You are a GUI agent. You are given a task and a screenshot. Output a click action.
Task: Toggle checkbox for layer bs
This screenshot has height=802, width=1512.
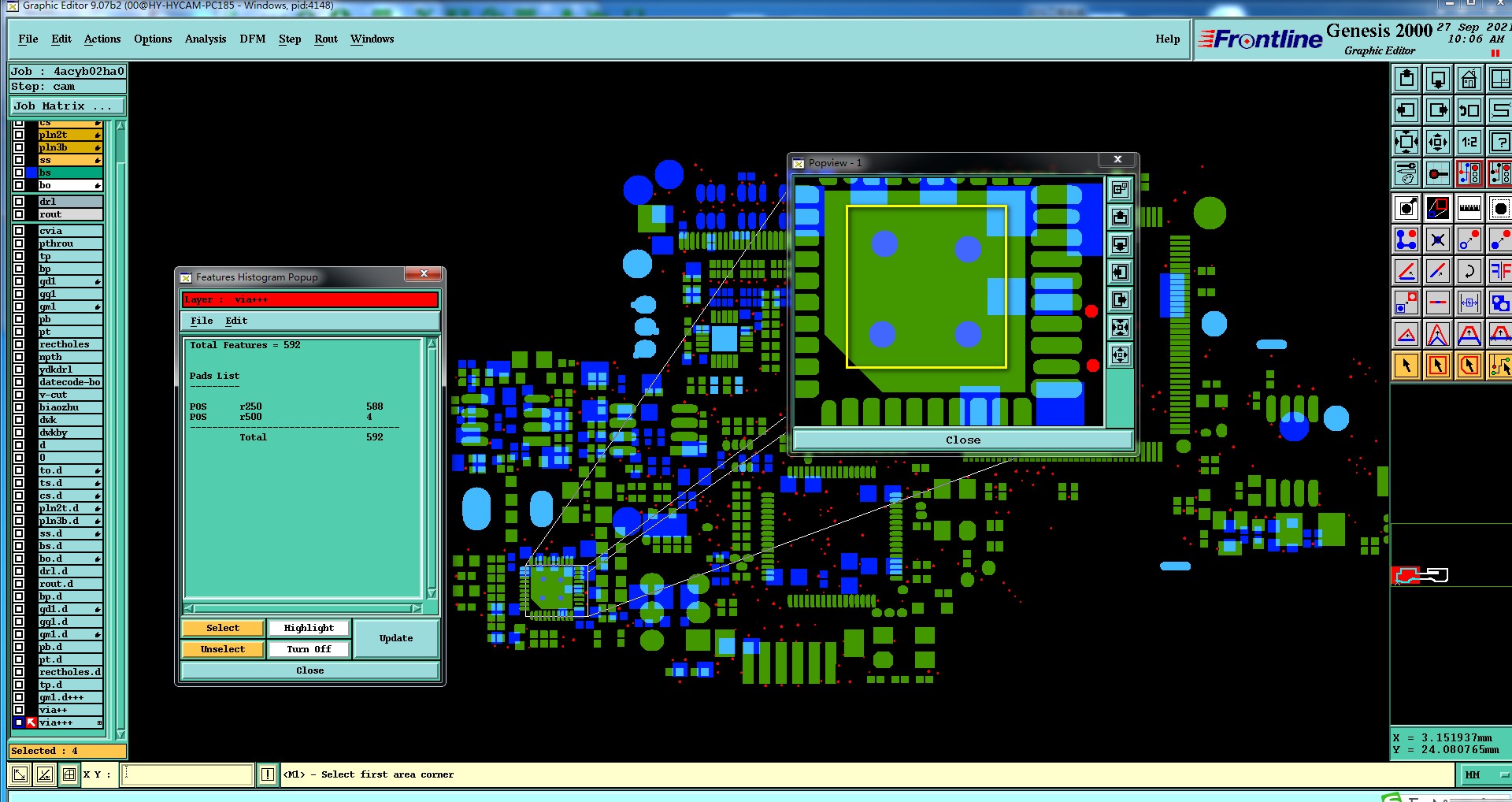coord(19,173)
